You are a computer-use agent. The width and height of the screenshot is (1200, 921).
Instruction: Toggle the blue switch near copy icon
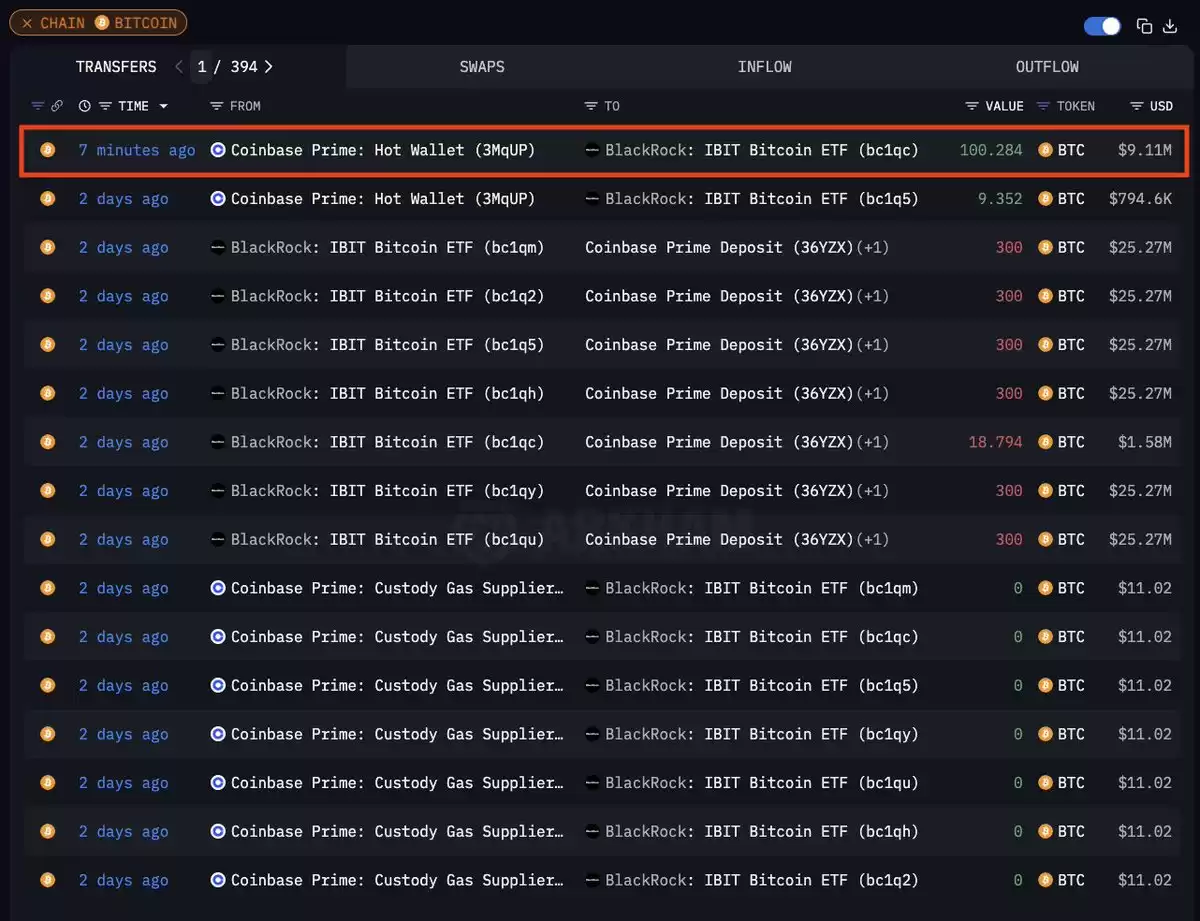tap(1103, 26)
